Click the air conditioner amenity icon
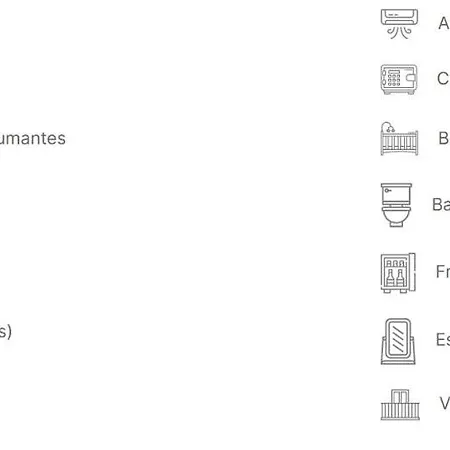Image resolution: width=450 pixels, height=450 pixels. coord(399,24)
